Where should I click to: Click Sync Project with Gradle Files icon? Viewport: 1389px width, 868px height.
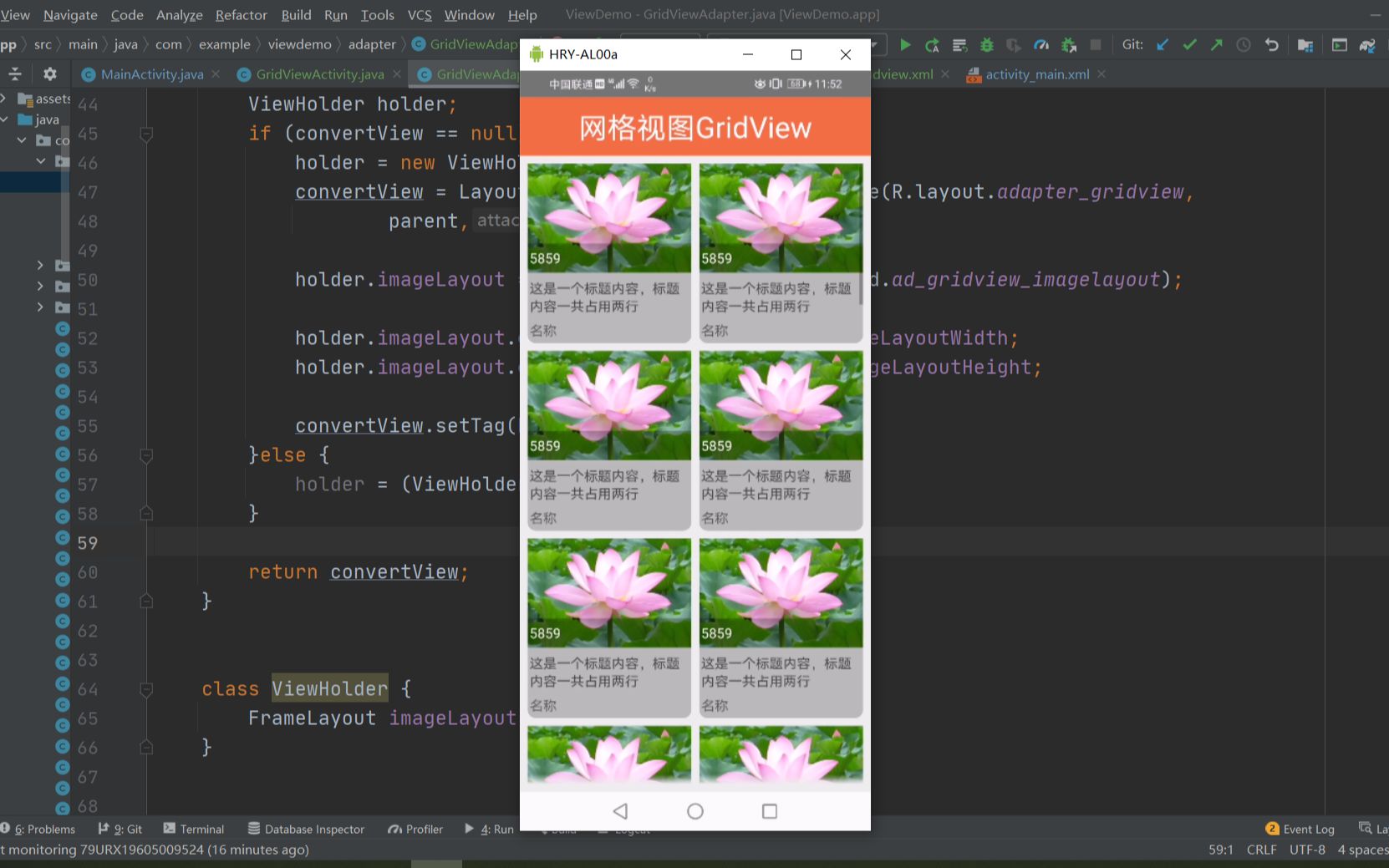point(1367,44)
